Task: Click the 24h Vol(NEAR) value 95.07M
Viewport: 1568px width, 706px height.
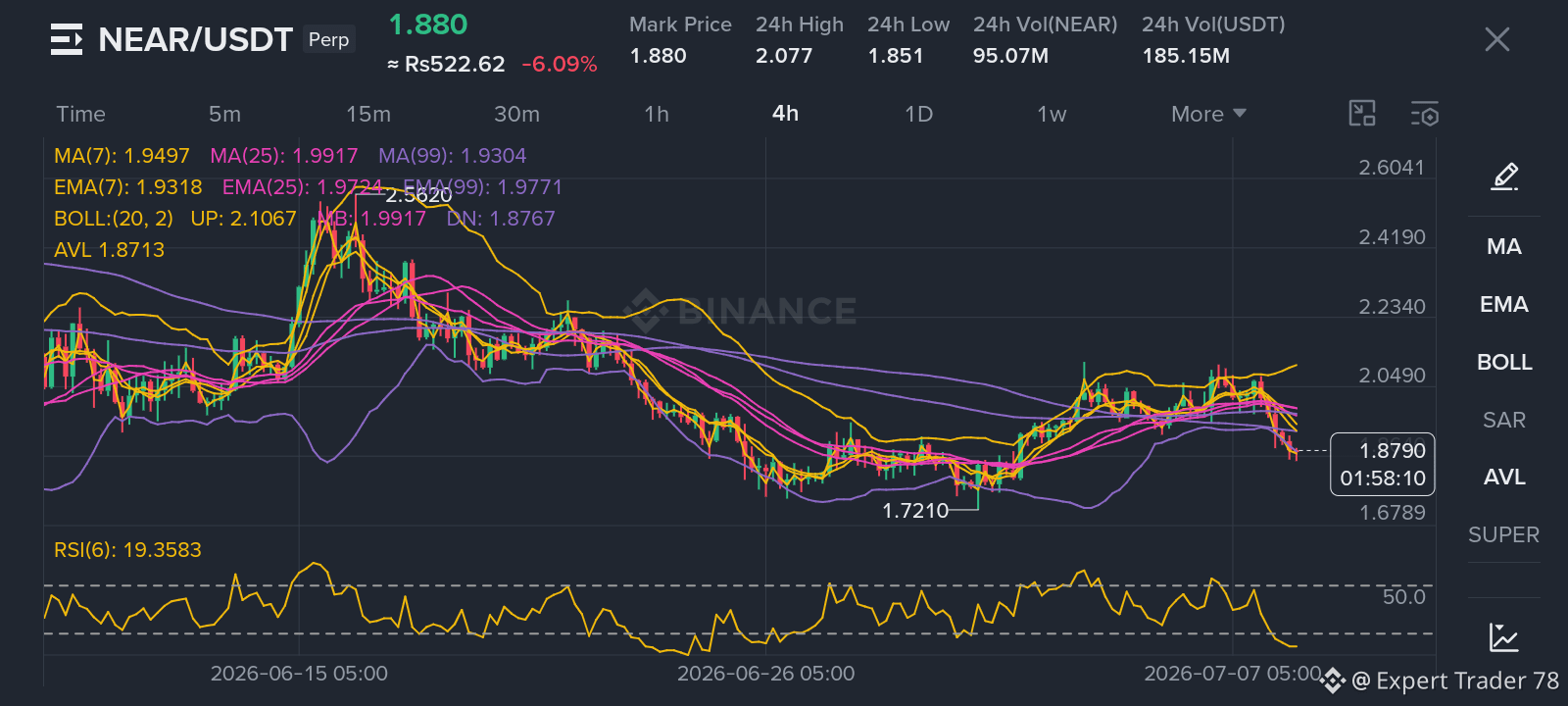Action: (1010, 56)
